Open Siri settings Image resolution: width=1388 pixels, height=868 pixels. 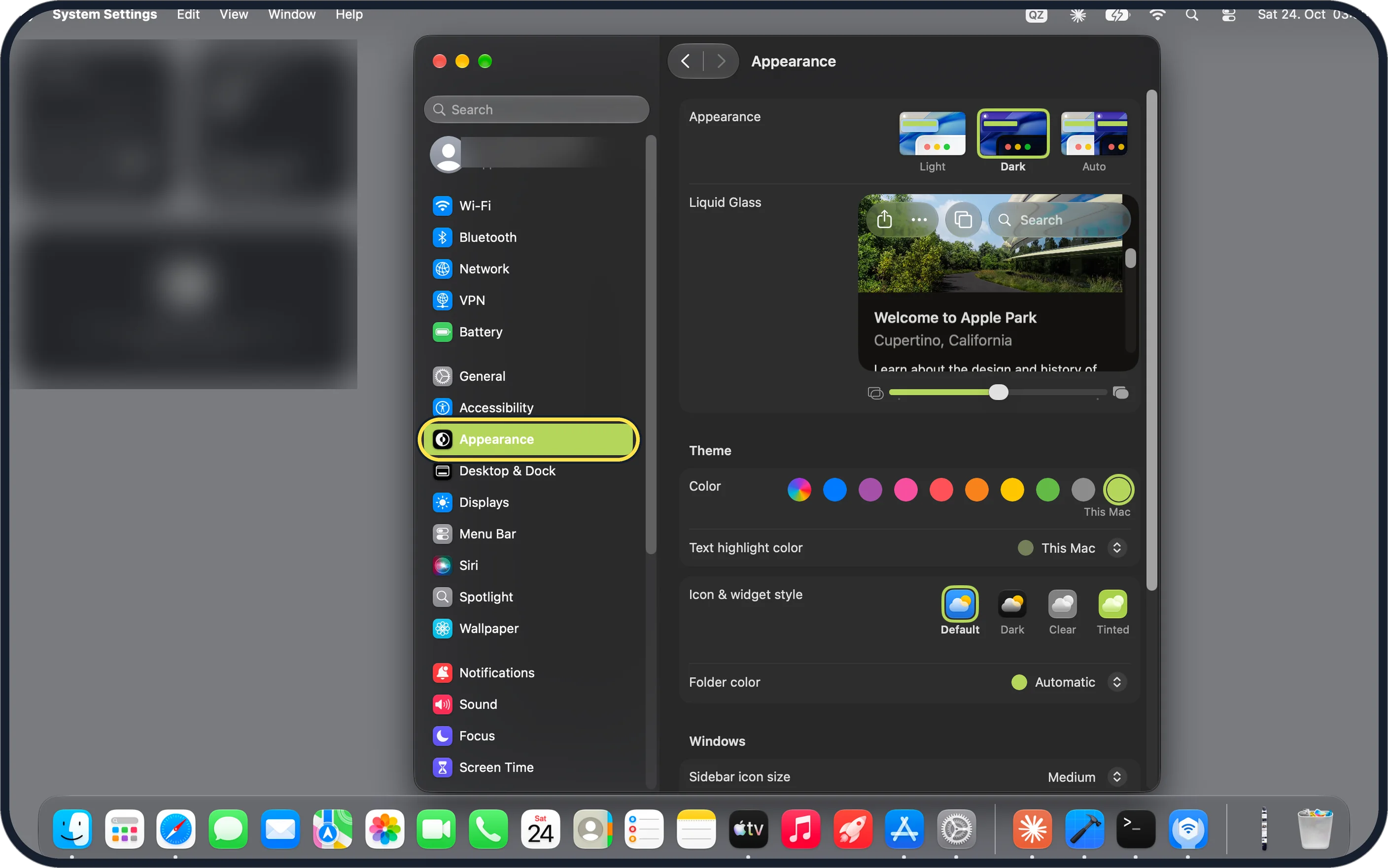[528, 566]
